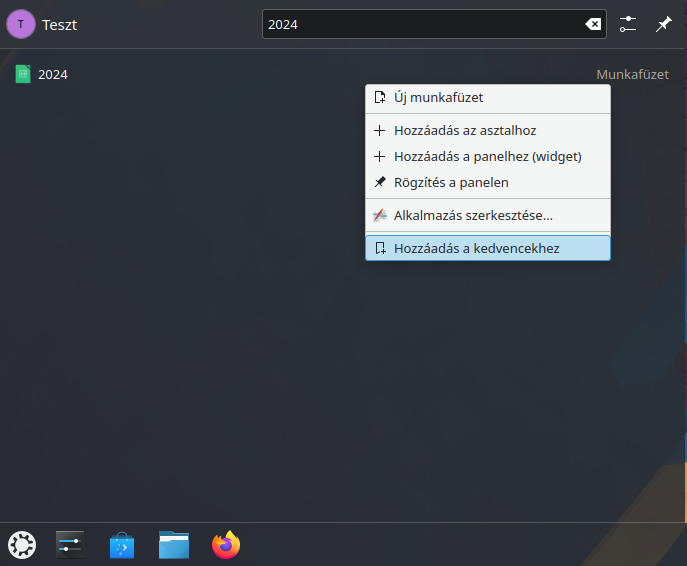Viewport: 687px width, 566px height.
Task: Launch System Settings from favorites bar
Action: pyautogui.click(x=70, y=545)
